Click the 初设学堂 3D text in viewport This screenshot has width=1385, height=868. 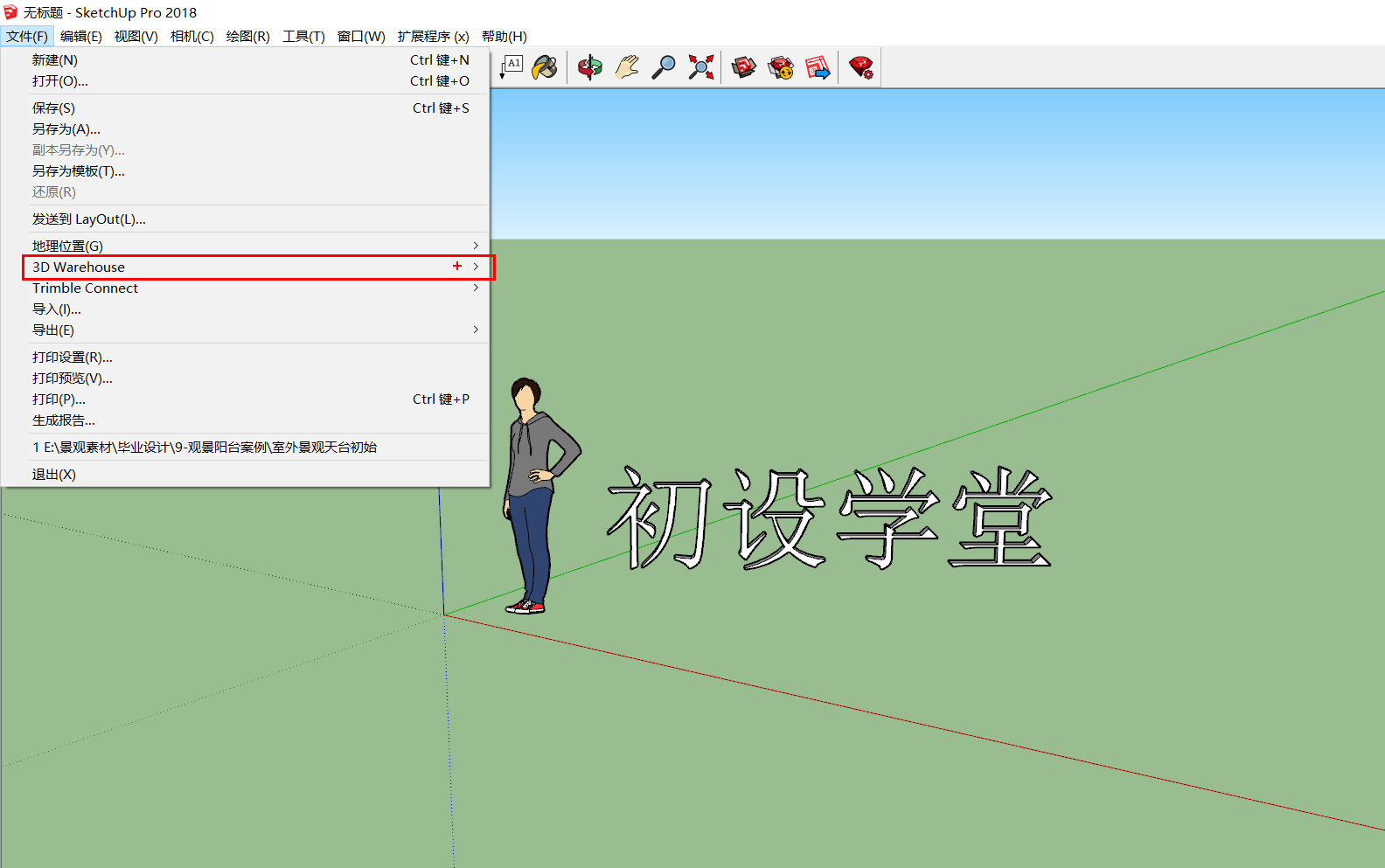point(829,517)
